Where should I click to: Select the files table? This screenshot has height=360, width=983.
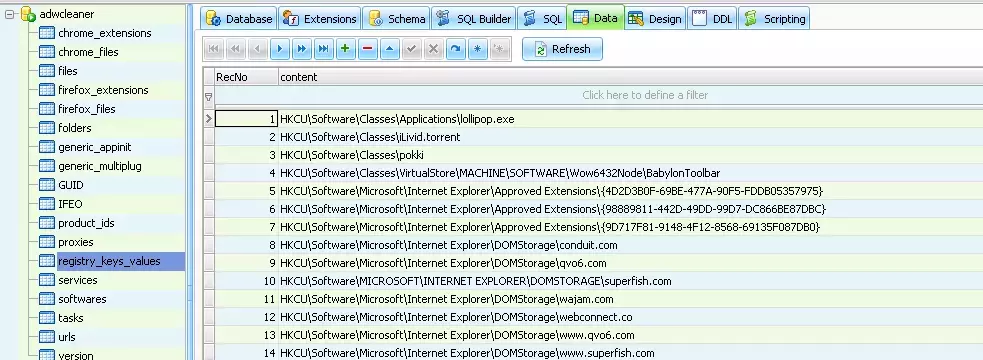click(68, 71)
